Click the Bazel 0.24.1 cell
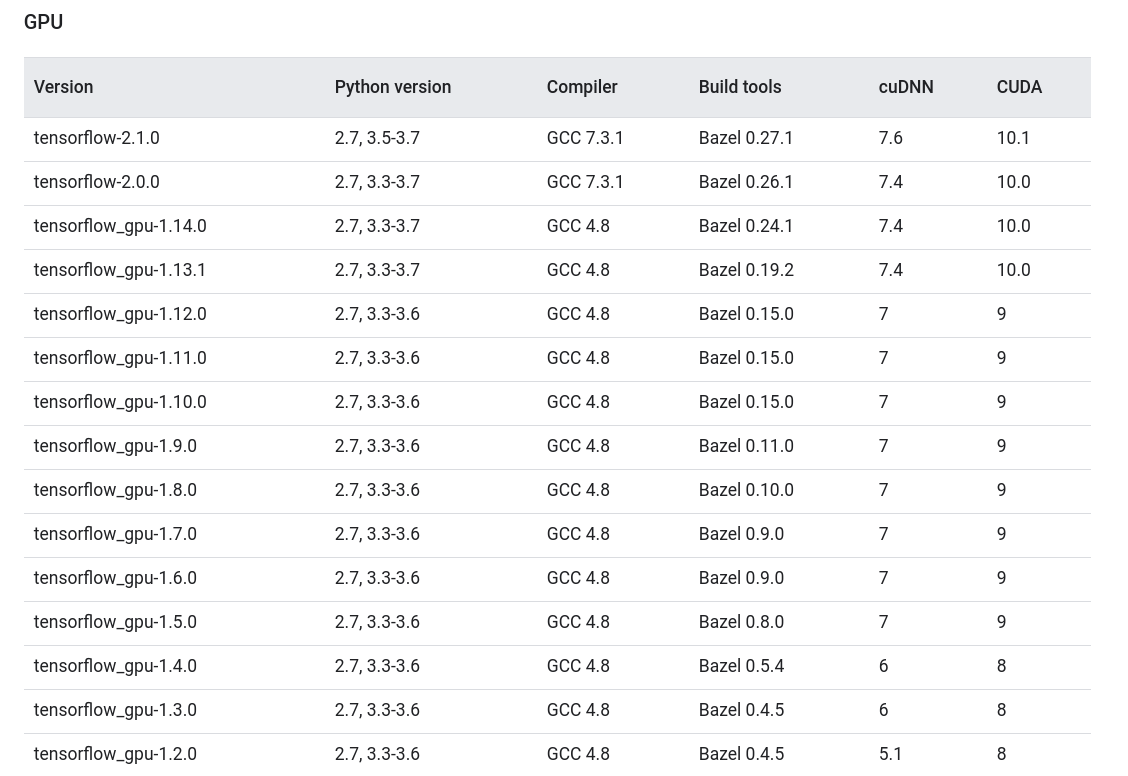This screenshot has width=1128, height=776. tap(745, 226)
